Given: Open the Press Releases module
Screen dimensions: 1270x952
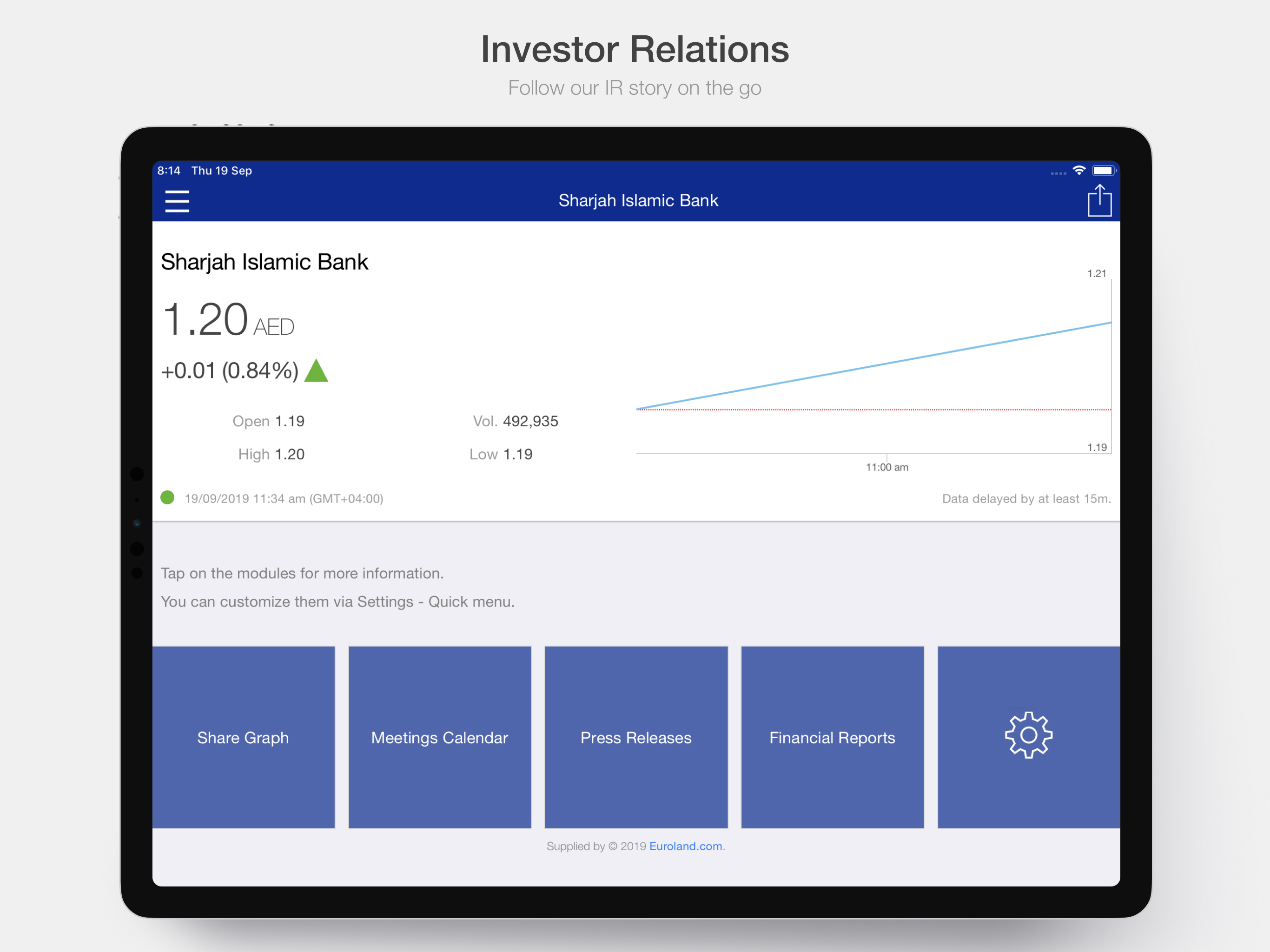Looking at the screenshot, I should [636, 737].
